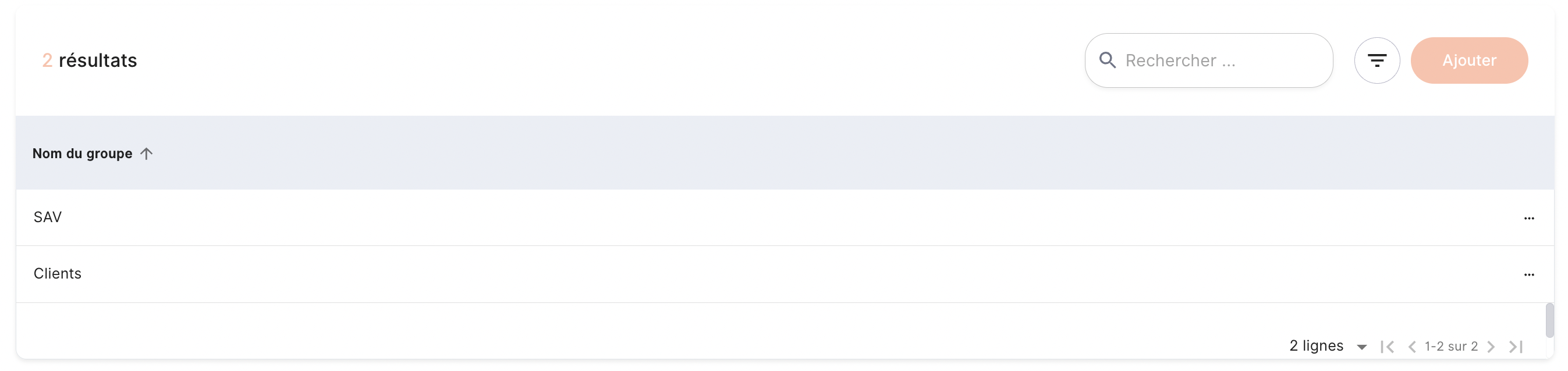
Task: Click the magnifying glass search icon
Action: click(1107, 60)
